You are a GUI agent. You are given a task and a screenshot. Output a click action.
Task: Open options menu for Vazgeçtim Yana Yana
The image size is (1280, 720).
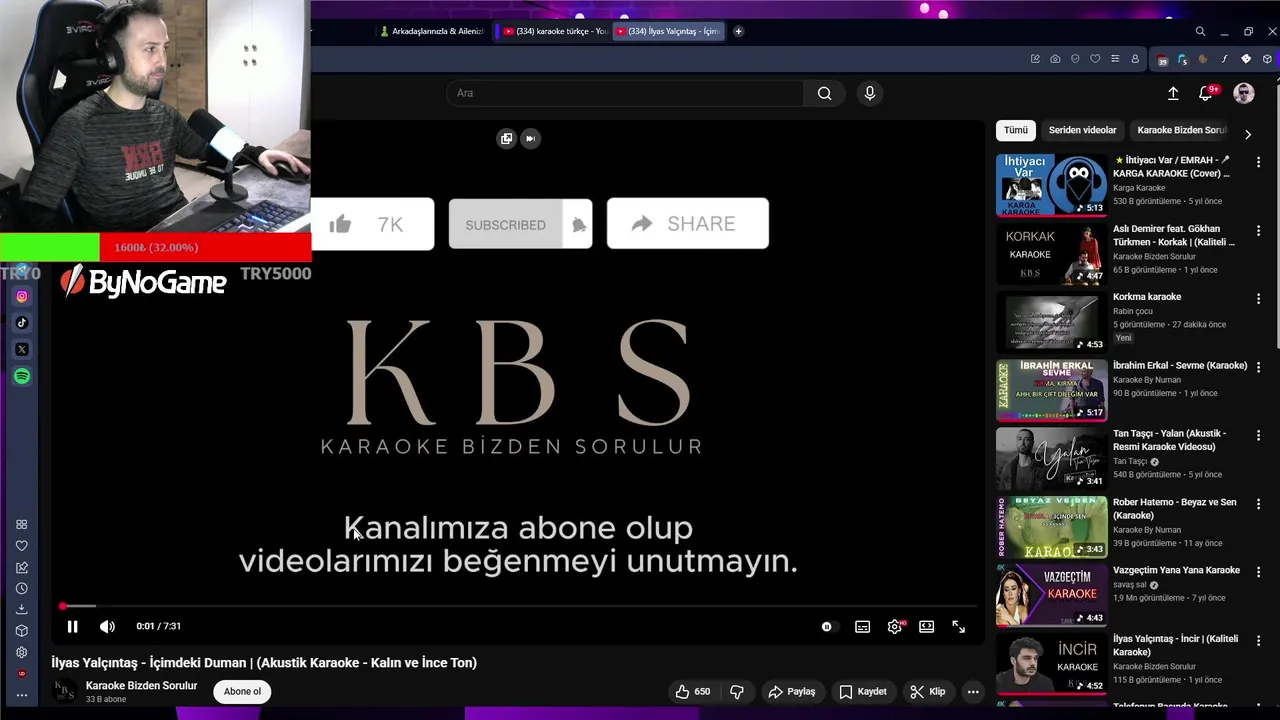[1258, 573]
